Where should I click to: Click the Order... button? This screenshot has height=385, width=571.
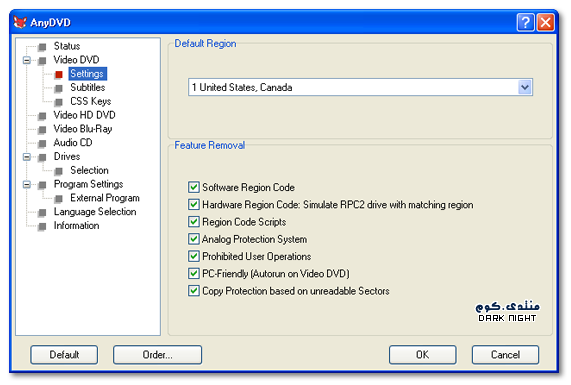click(157, 355)
